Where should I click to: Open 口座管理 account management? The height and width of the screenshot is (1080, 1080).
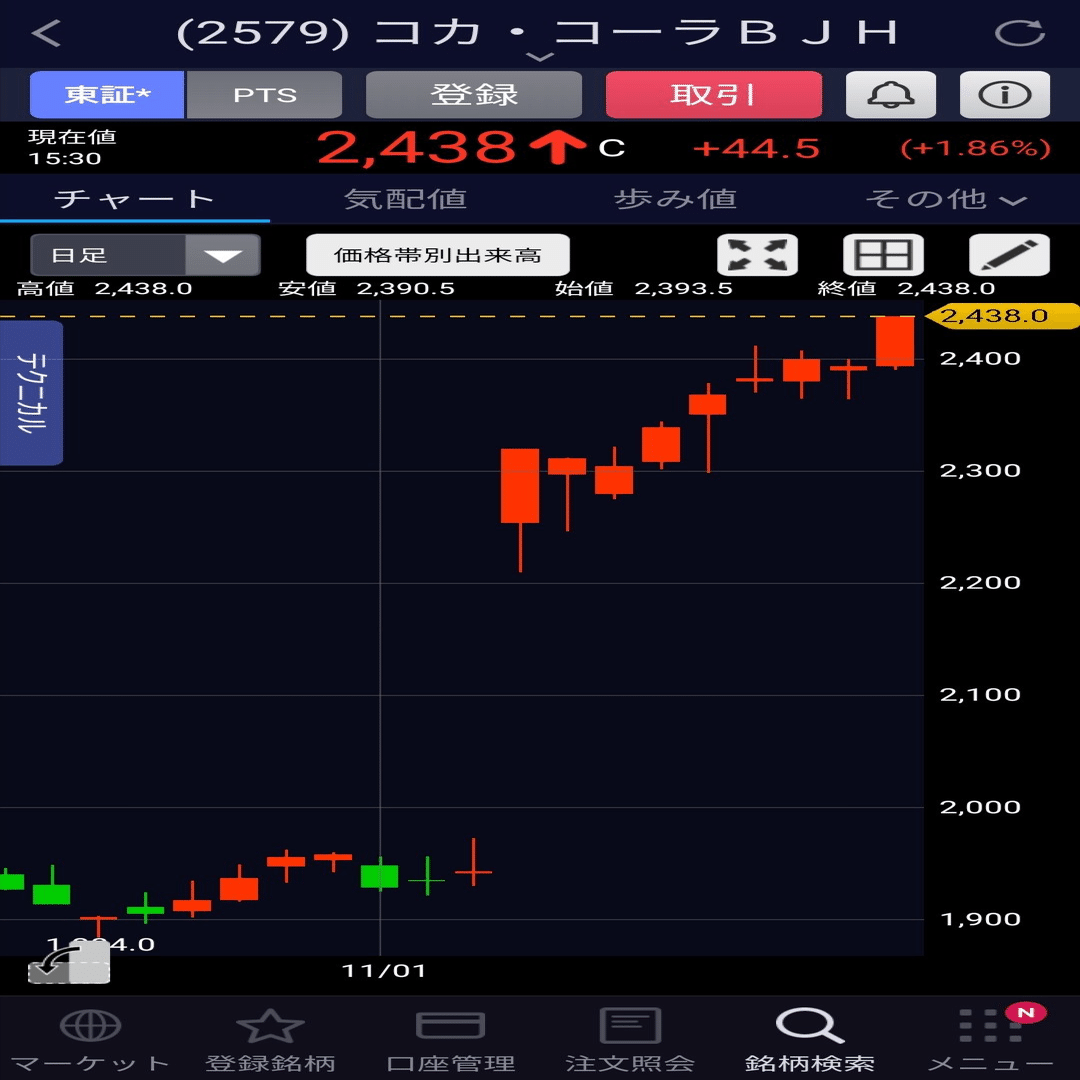[450, 1040]
